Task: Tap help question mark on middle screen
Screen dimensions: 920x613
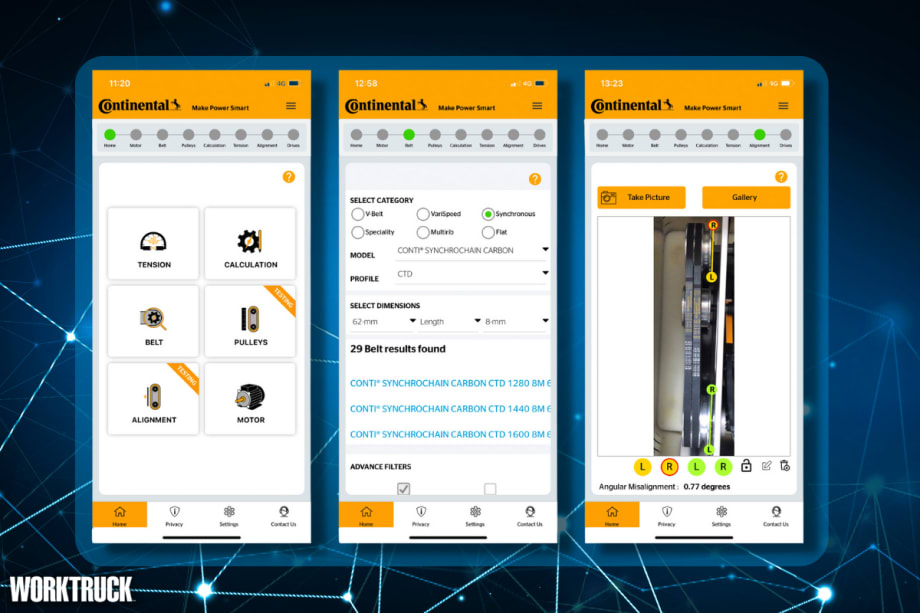Action: 535,179
